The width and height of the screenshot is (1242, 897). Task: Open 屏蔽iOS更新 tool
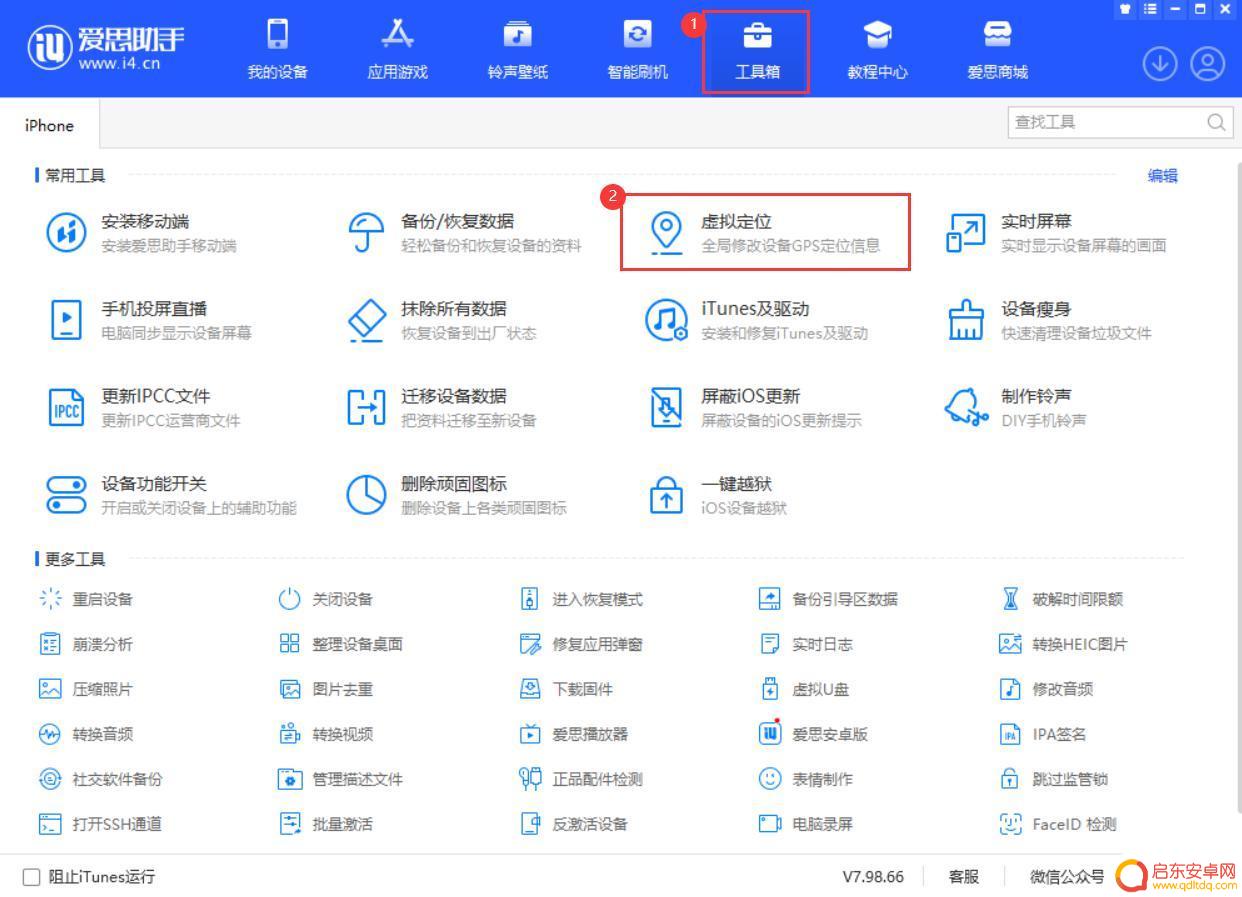(754, 408)
